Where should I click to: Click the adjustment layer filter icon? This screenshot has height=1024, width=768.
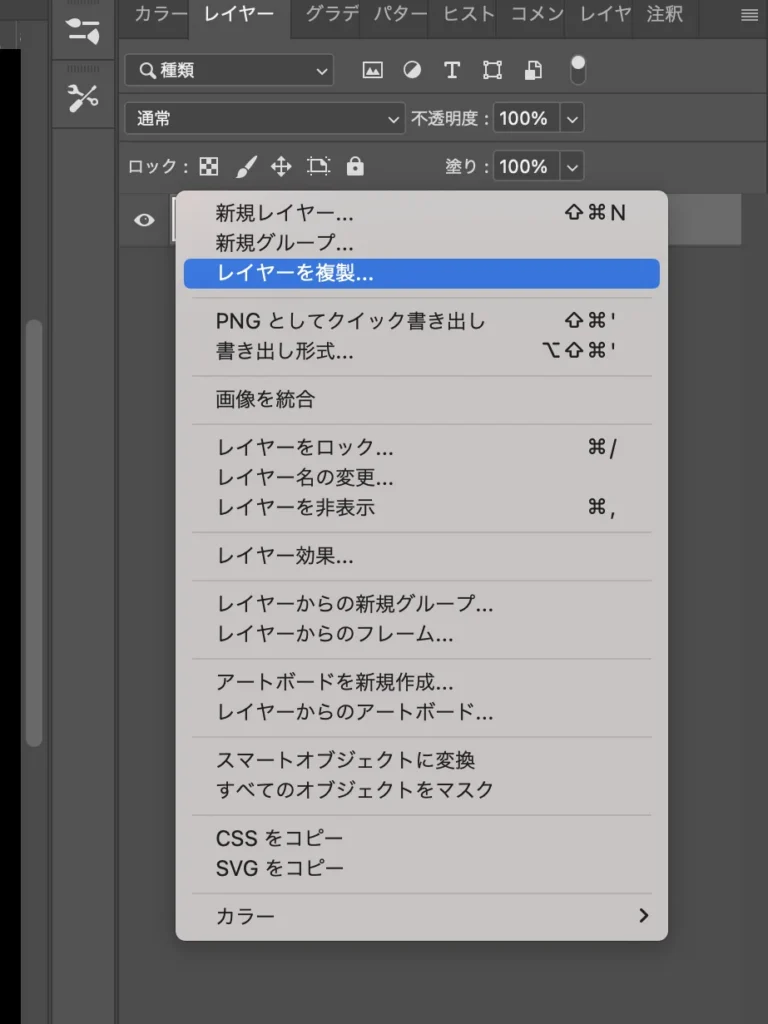[x=412, y=70]
